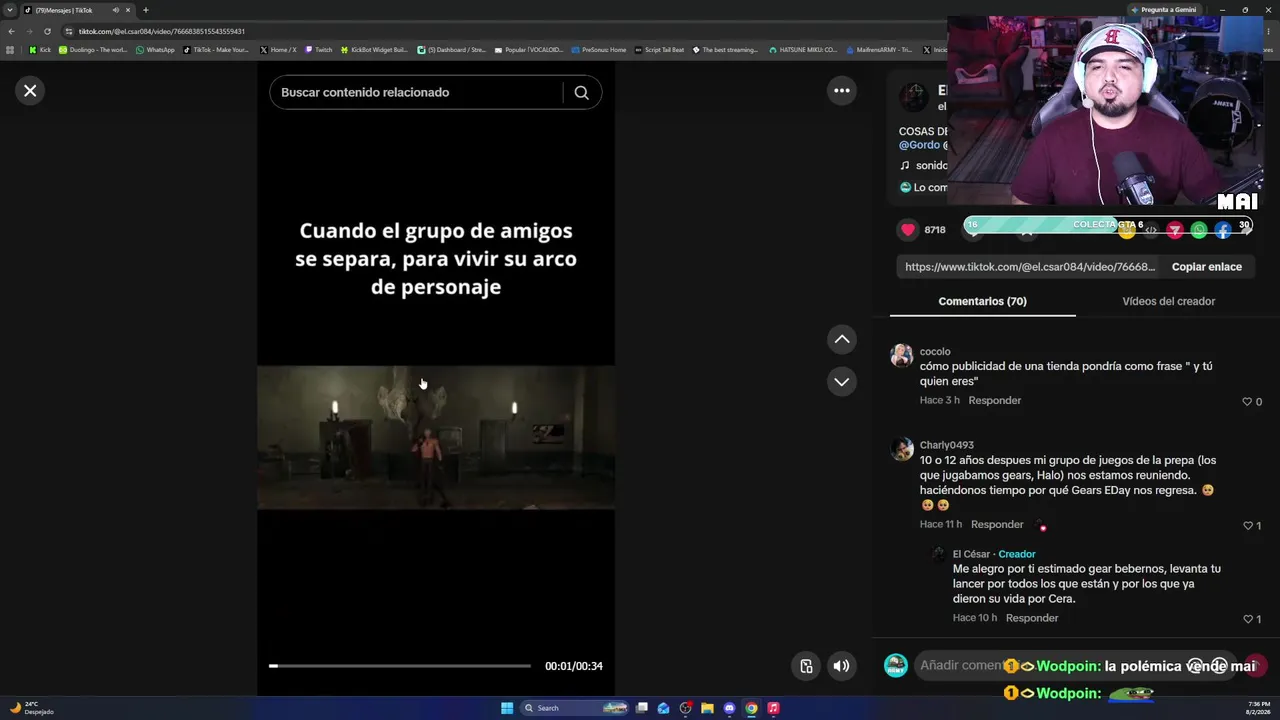Close the Mensajes TikTok browser tab
This screenshot has height=720, width=1280.
pos(128,10)
